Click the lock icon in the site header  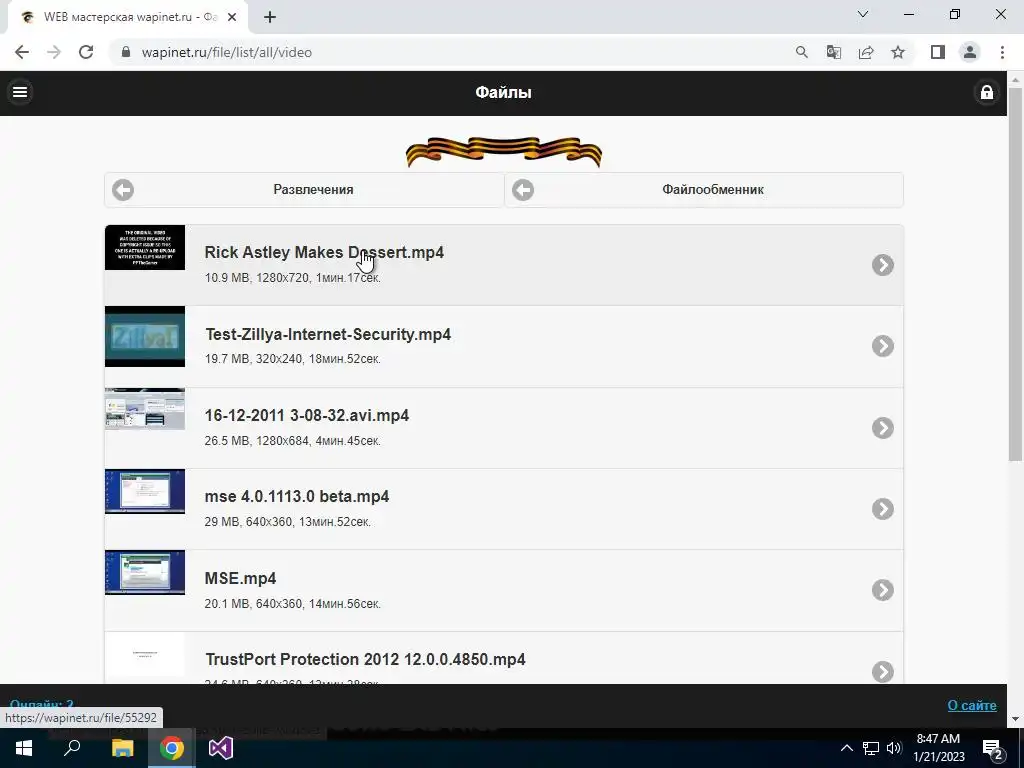coord(986,92)
